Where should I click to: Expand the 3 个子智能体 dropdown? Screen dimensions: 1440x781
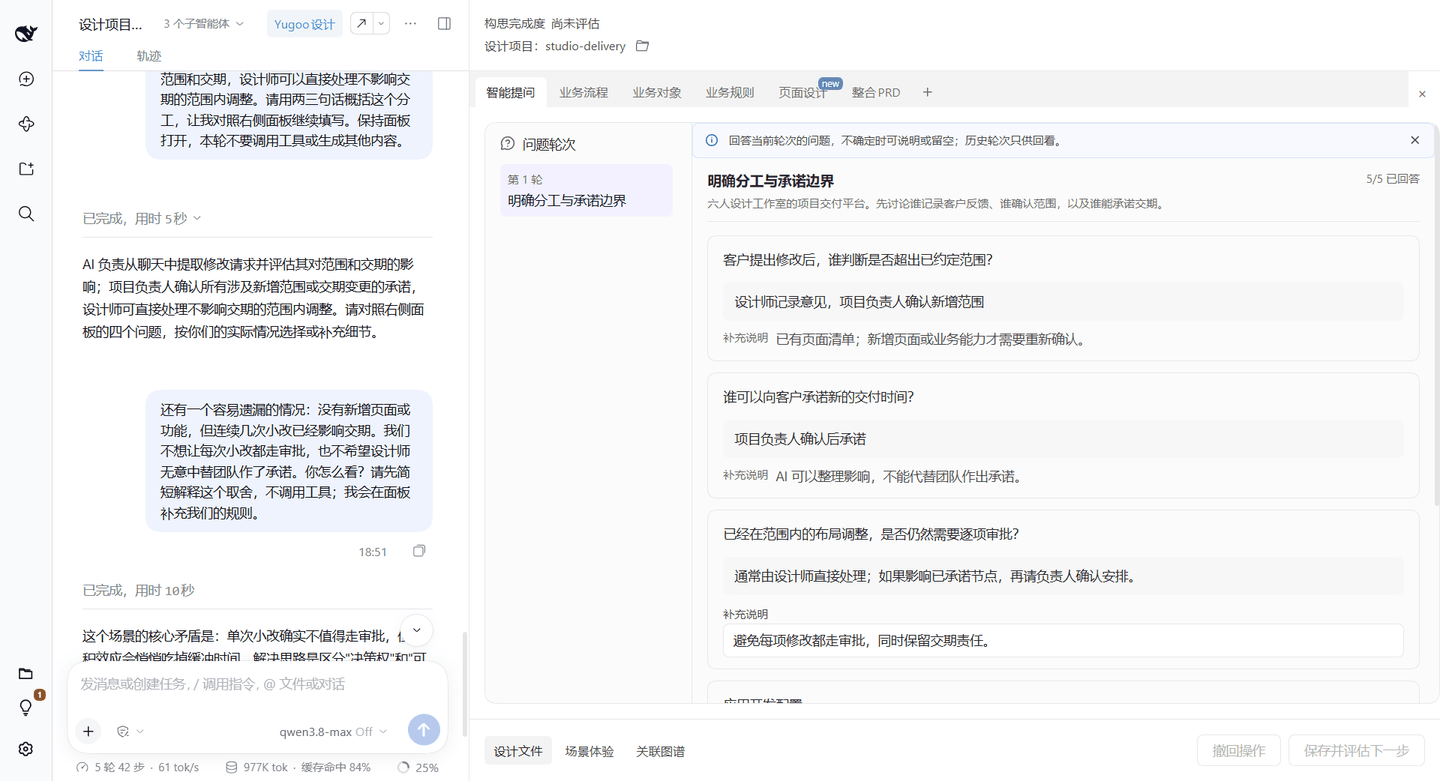click(204, 24)
